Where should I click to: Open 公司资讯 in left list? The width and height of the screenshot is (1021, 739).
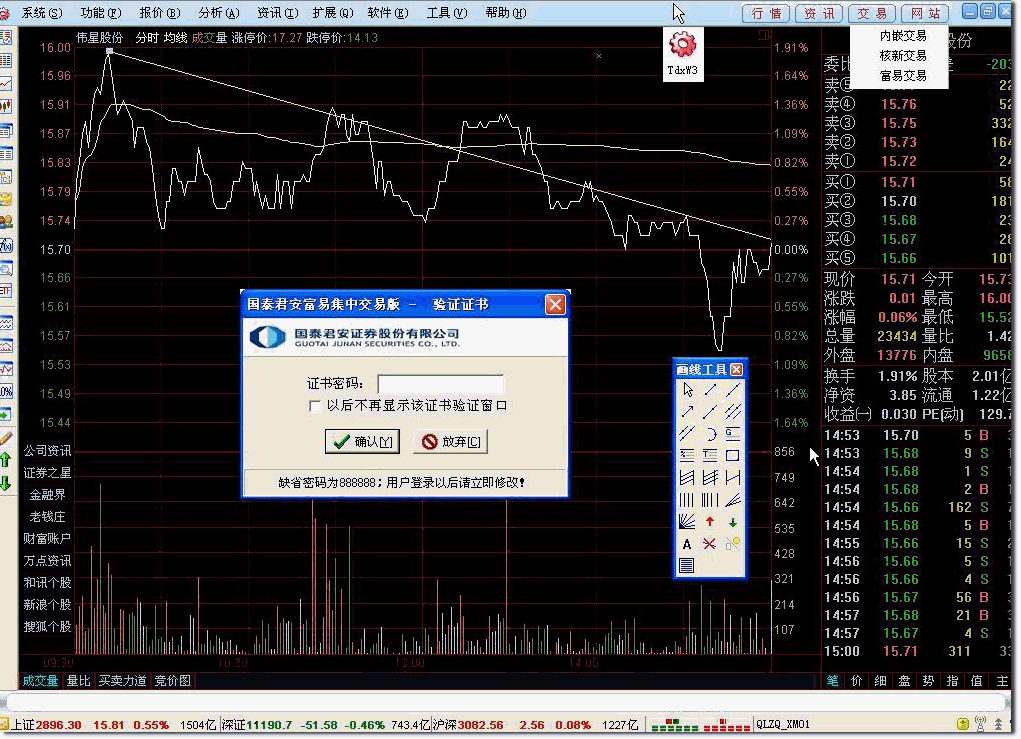(47, 451)
